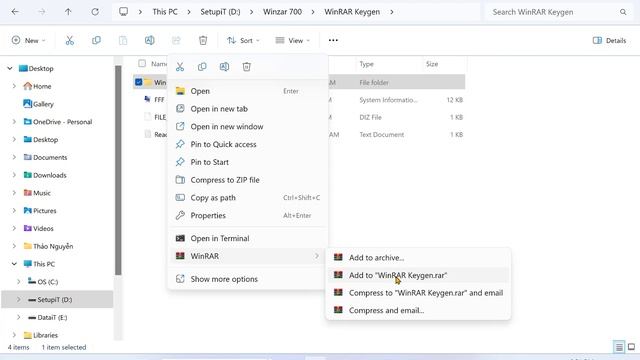Expand the OS (C:) drive node
640x360 pixels.
click(19, 282)
